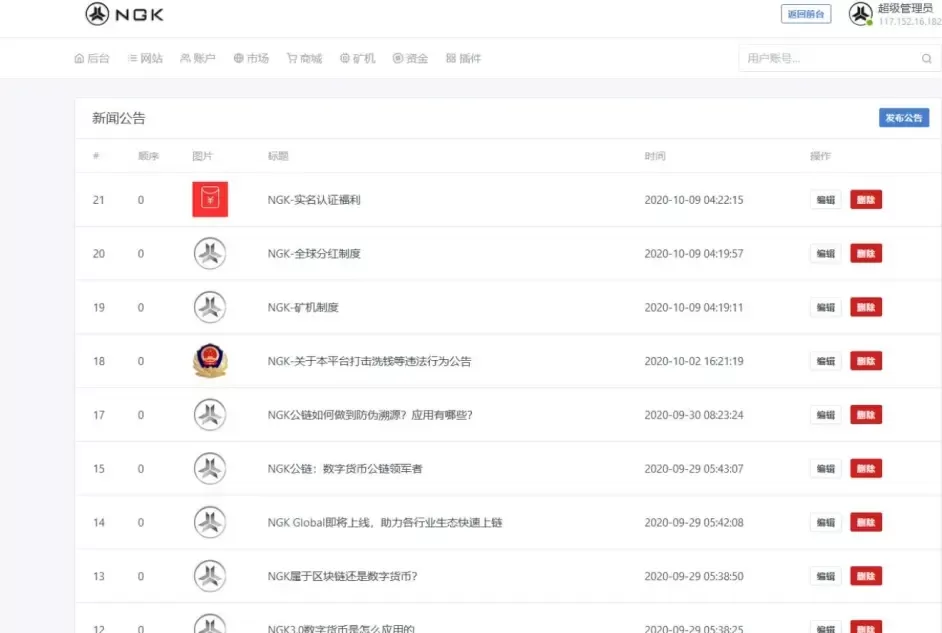This screenshot has width=942, height=633.
Task: Select title NGK Global即将上线
Action: 384,522
